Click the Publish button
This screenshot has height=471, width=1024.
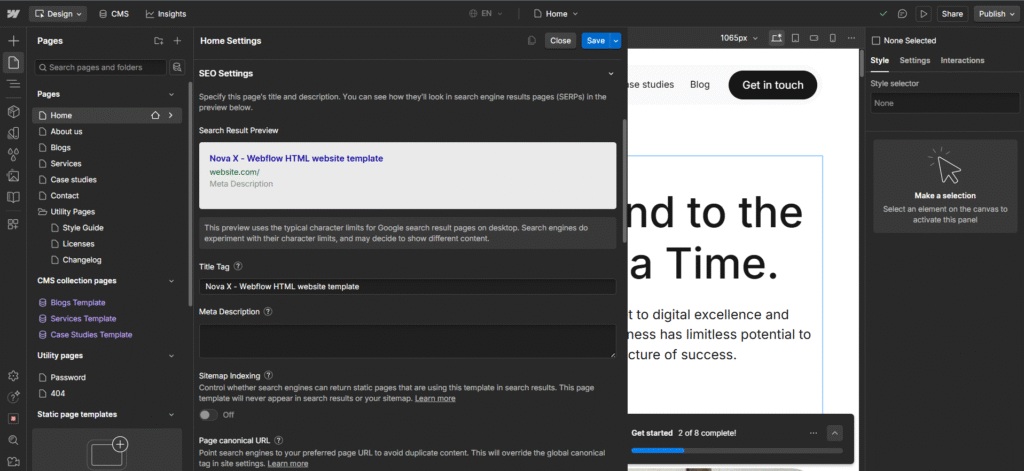(x=997, y=14)
